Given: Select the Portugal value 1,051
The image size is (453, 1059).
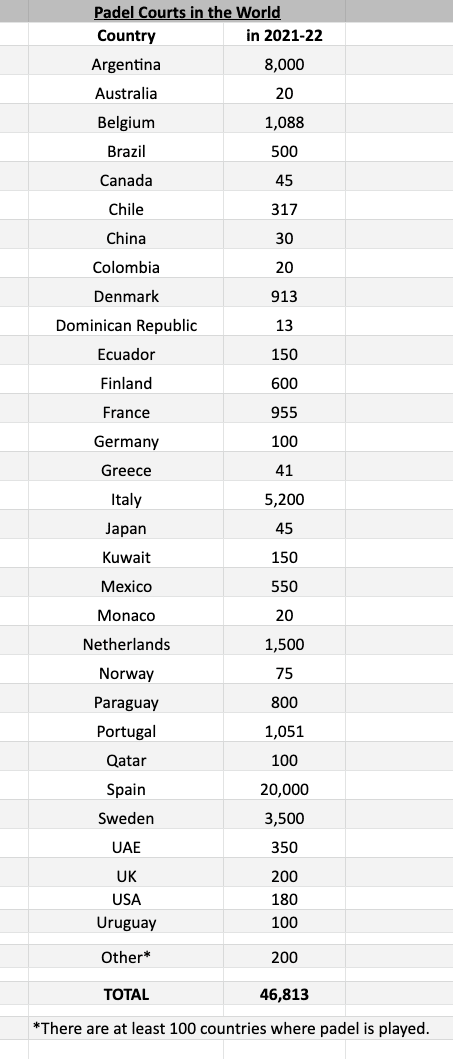Looking at the screenshot, I should point(284,731).
